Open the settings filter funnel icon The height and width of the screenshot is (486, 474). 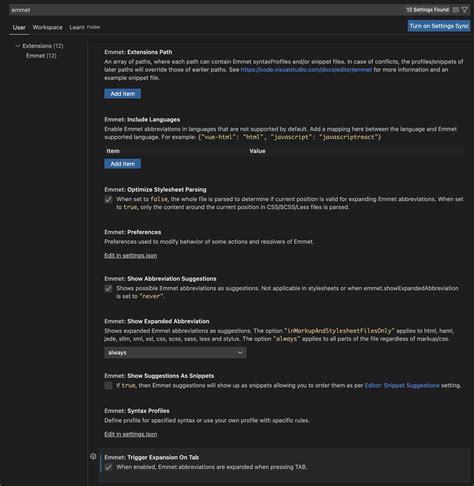465,10
